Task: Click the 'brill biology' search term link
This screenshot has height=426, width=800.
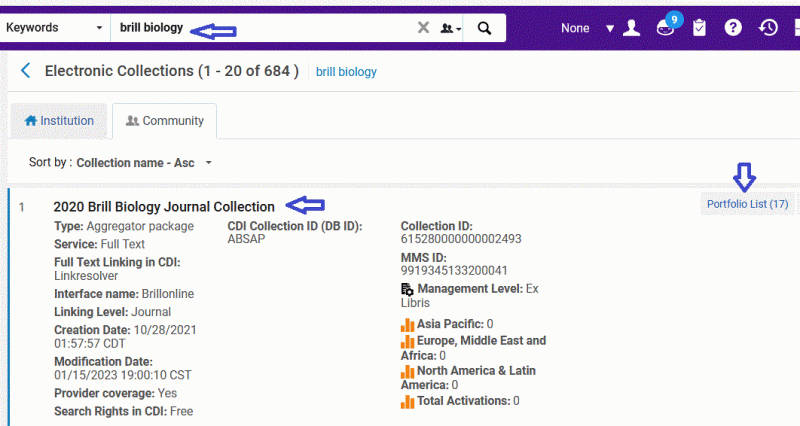Action: click(346, 72)
